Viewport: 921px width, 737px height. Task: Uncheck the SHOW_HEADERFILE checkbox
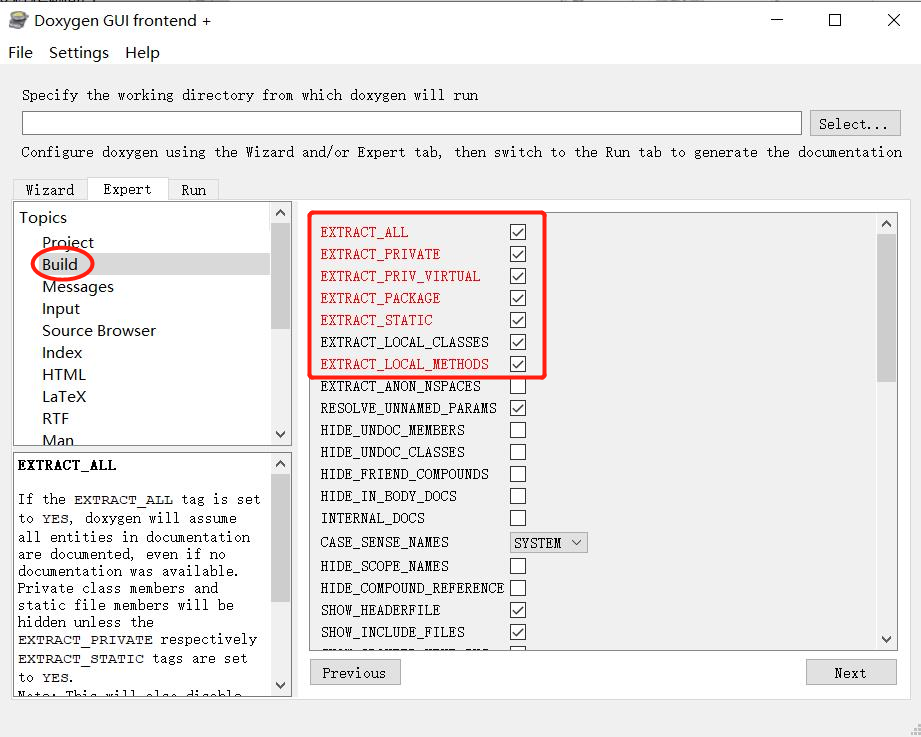click(x=517, y=610)
